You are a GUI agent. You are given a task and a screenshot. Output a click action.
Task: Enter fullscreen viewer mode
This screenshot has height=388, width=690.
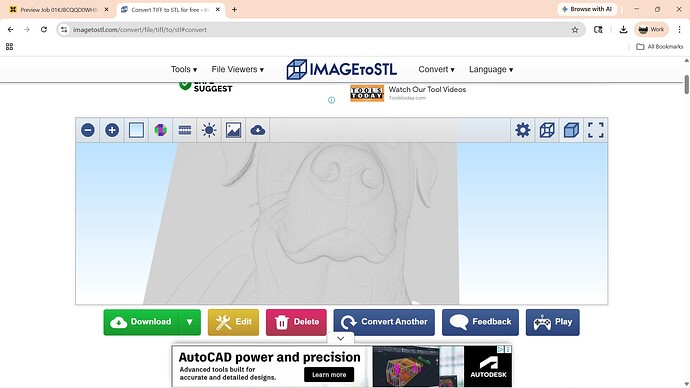[x=596, y=130]
